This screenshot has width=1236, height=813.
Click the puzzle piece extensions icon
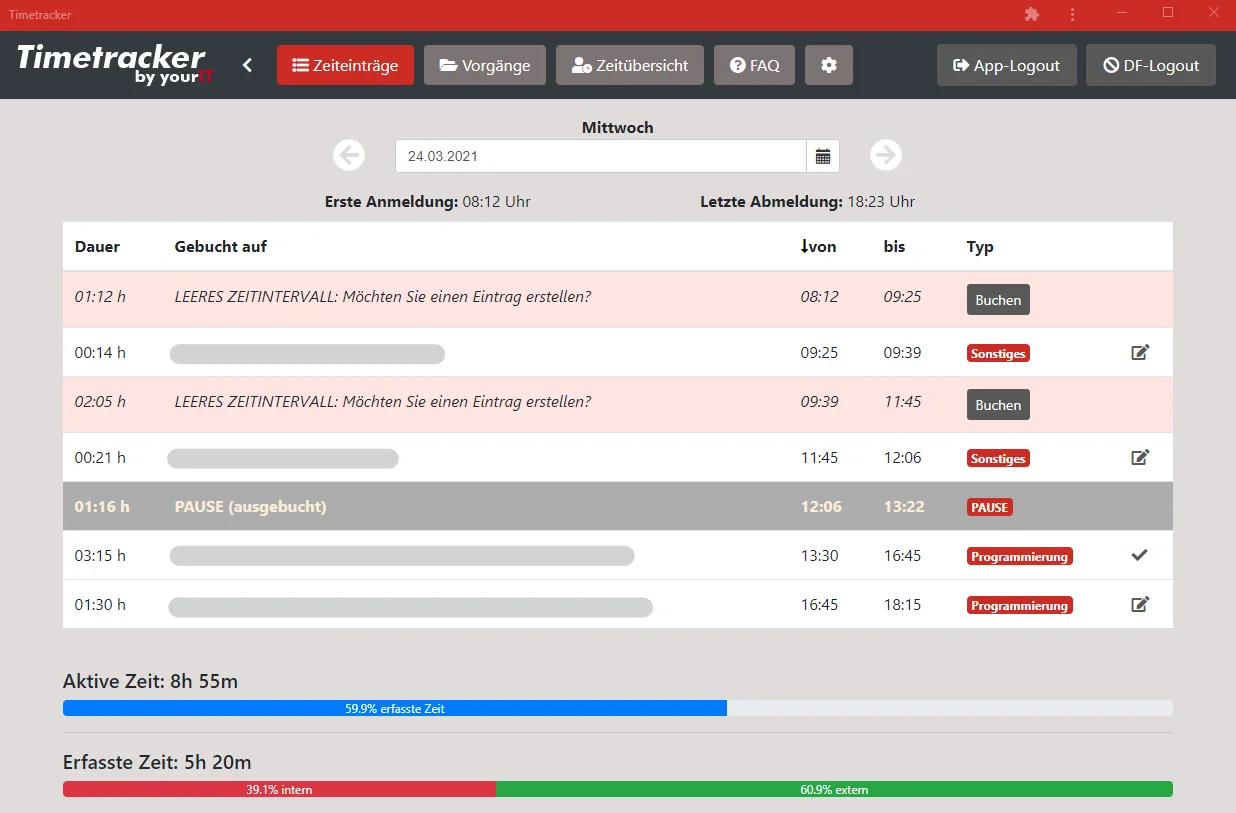[x=1032, y=14]
